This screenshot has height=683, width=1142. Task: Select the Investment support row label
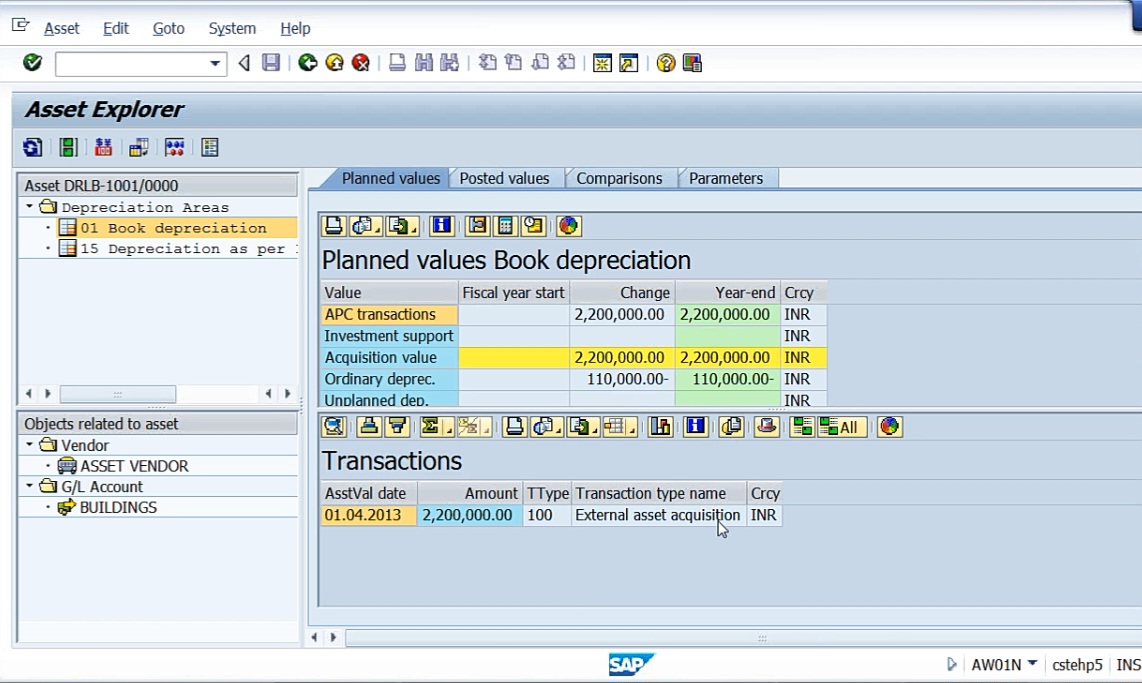click(x=389, y=336)
